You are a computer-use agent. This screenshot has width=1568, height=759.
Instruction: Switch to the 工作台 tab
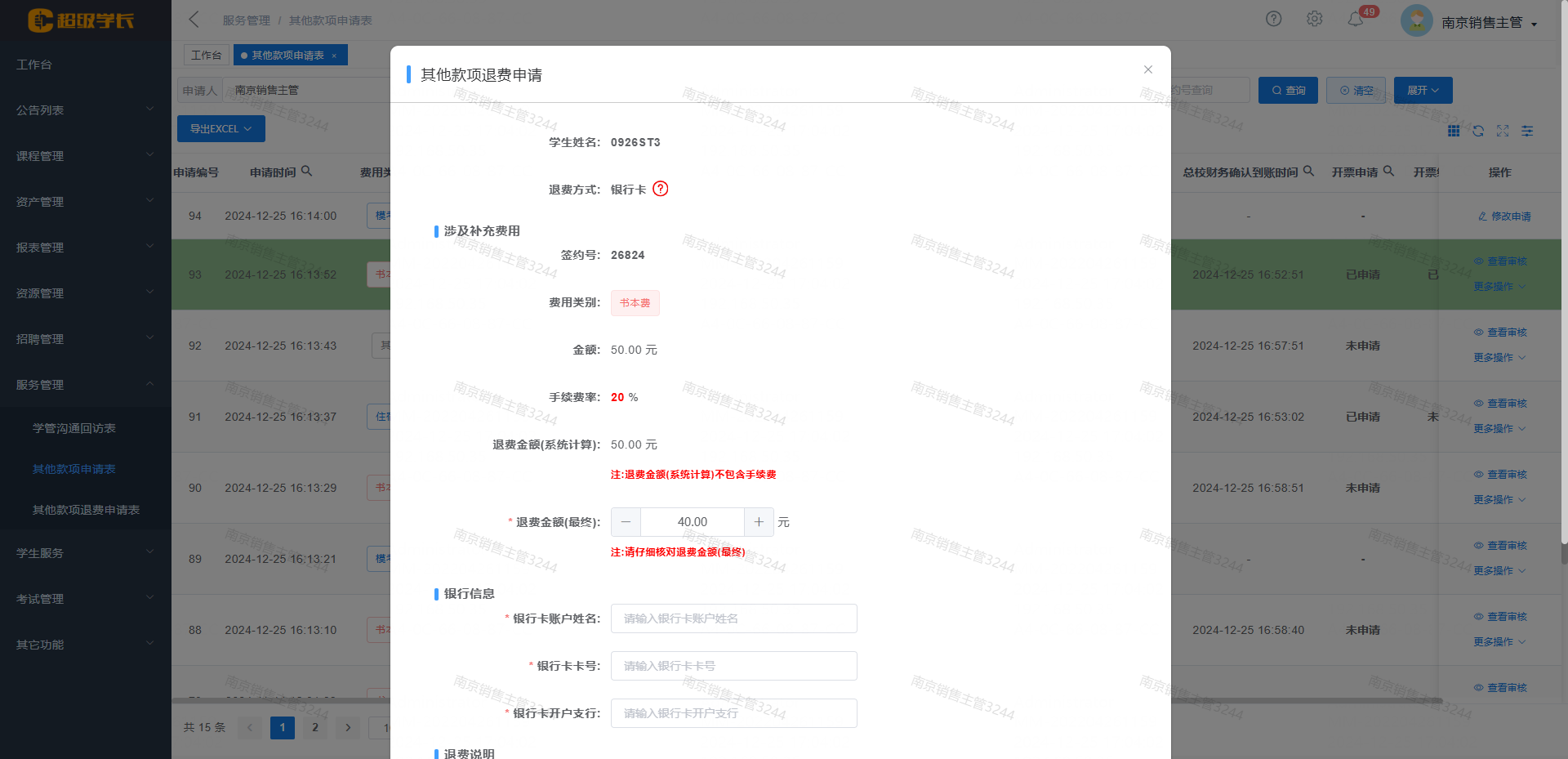tap(206, 55)
